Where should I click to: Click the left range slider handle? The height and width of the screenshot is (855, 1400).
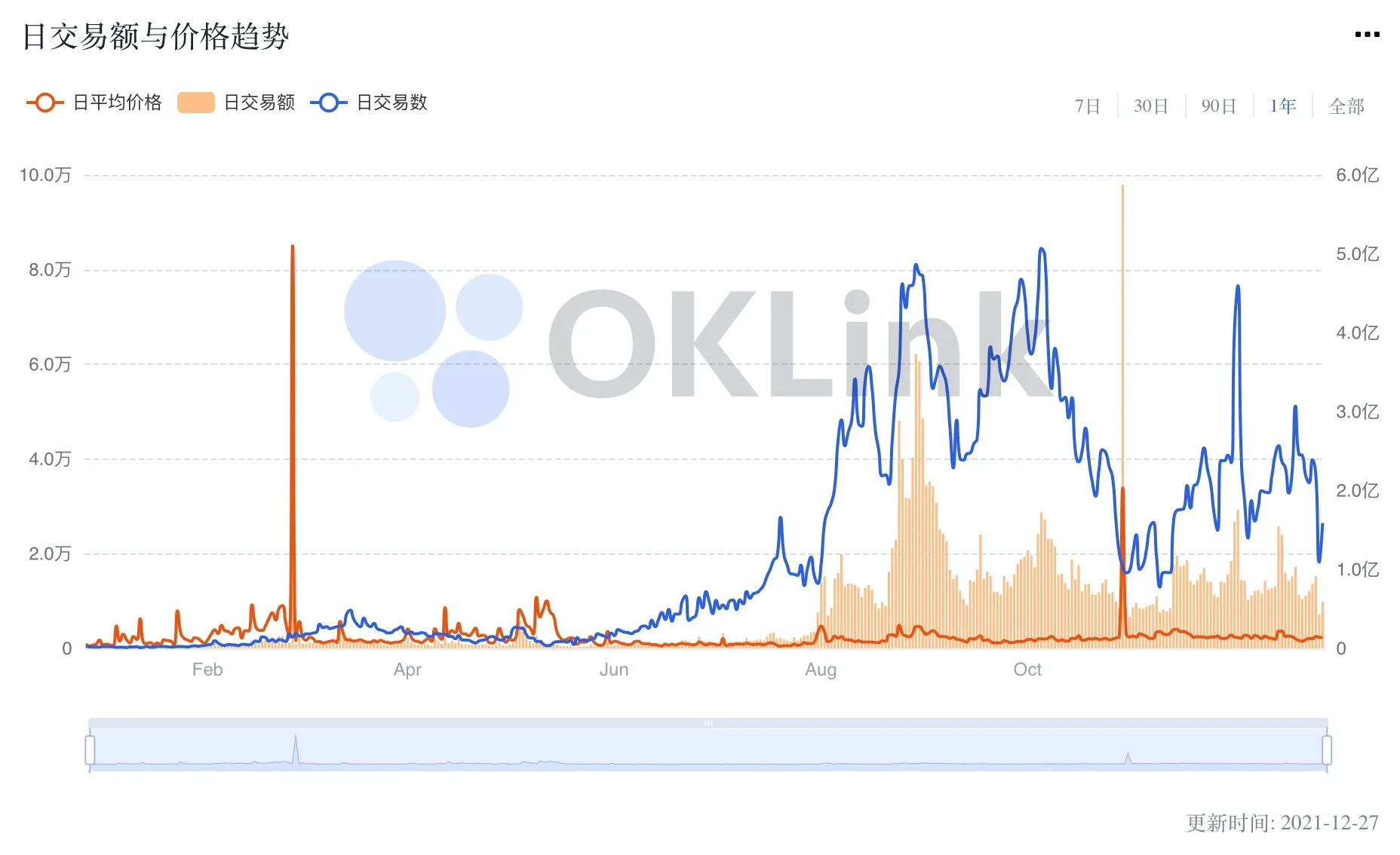tap(90, 750)
